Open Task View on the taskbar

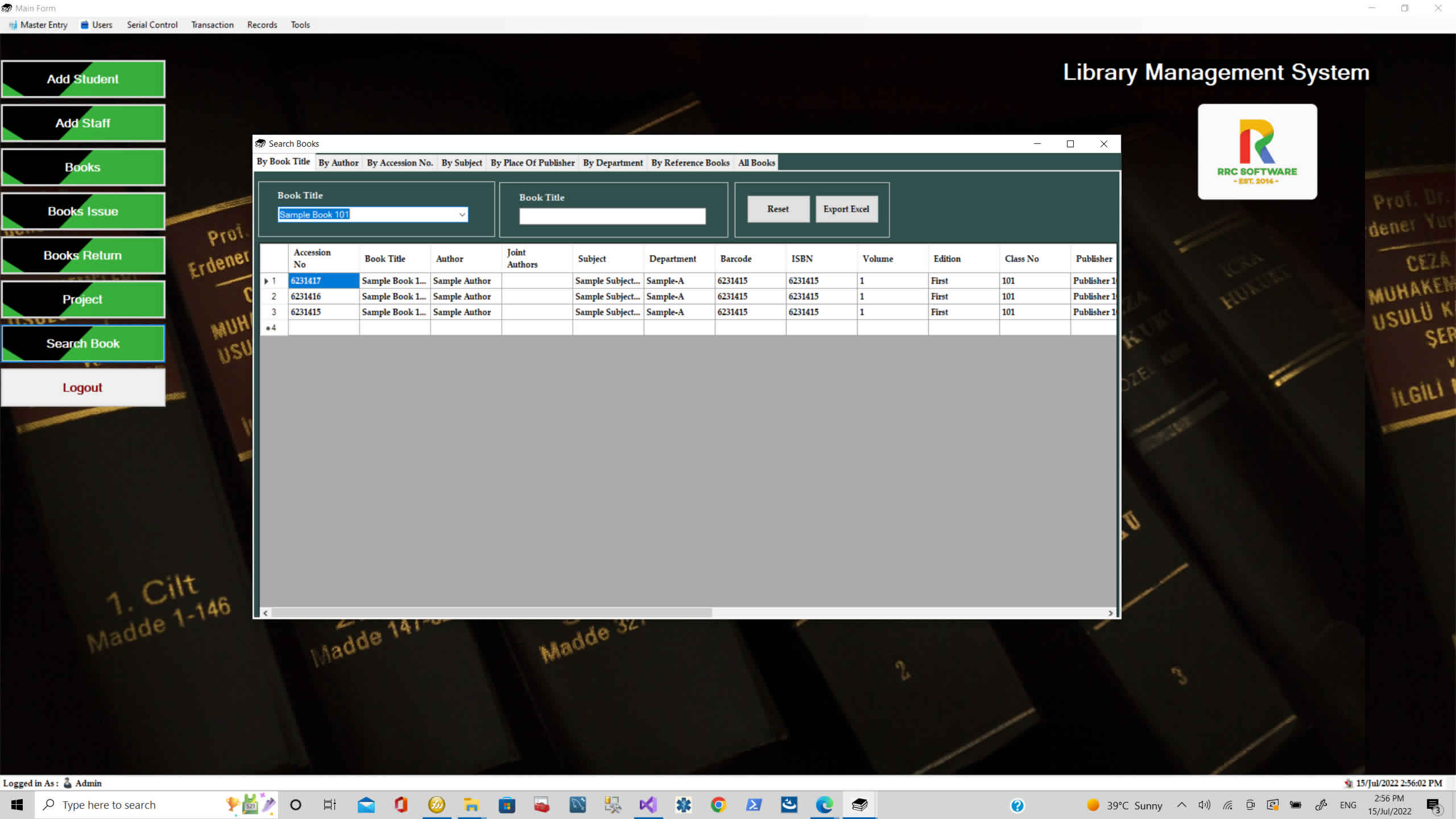point(330,804)
